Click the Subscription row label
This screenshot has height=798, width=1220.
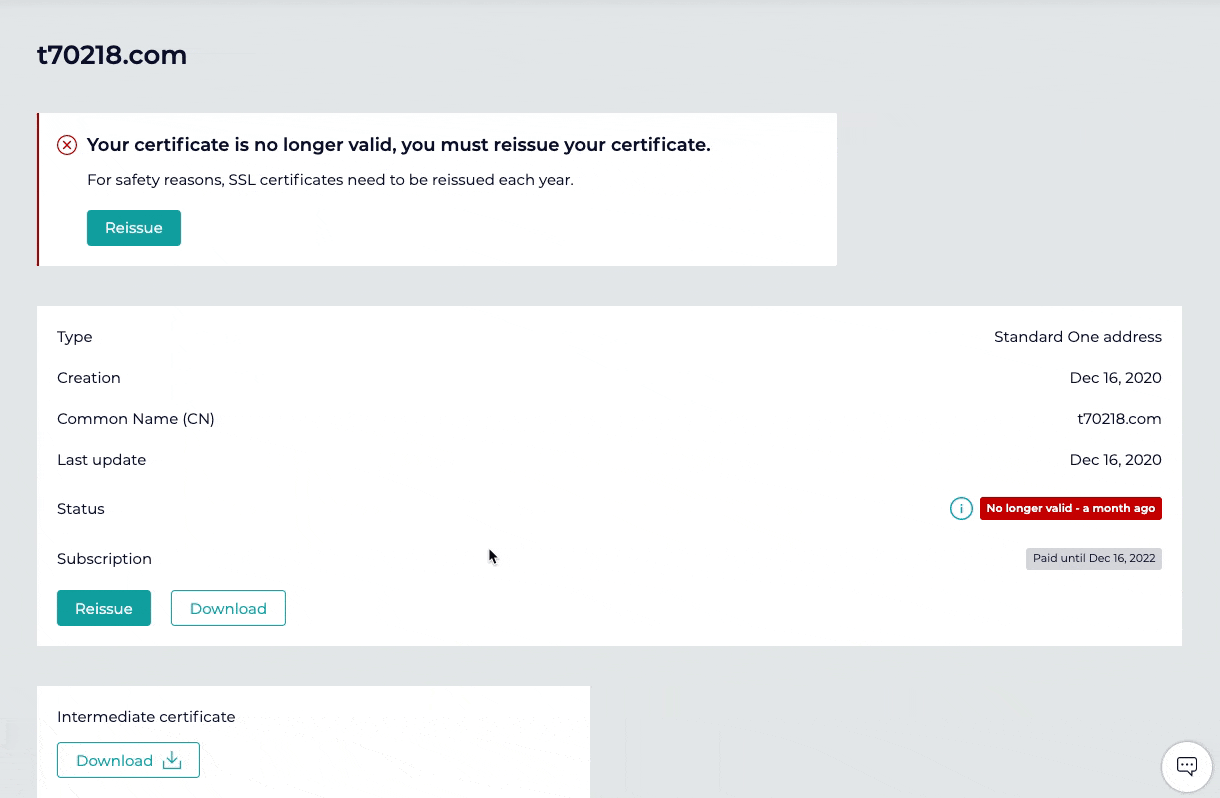[104, 559]
